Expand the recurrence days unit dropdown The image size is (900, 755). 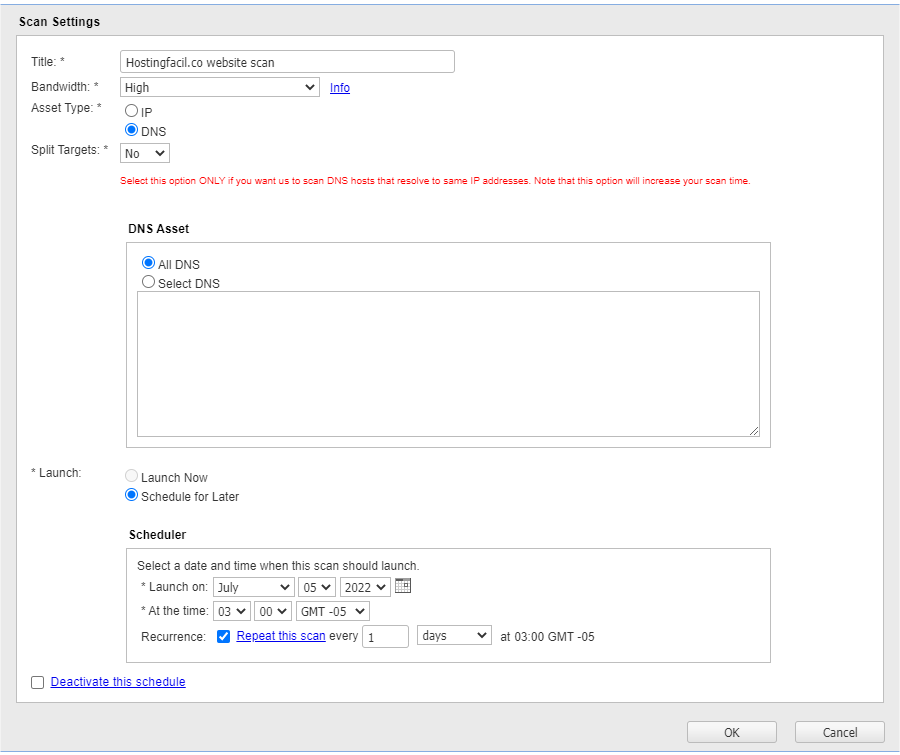pos(454,636)
